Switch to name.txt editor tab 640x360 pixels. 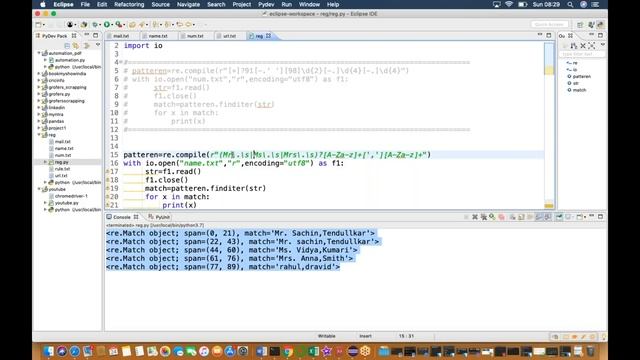pos(158,36)
